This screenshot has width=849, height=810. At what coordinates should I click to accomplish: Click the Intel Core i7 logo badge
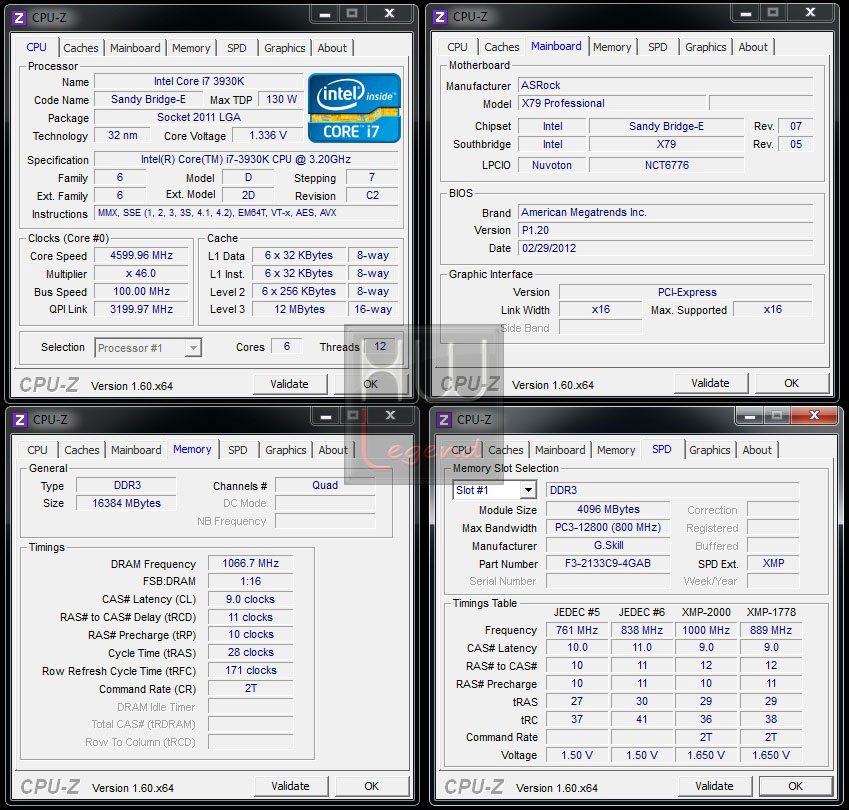pos(355,108)
